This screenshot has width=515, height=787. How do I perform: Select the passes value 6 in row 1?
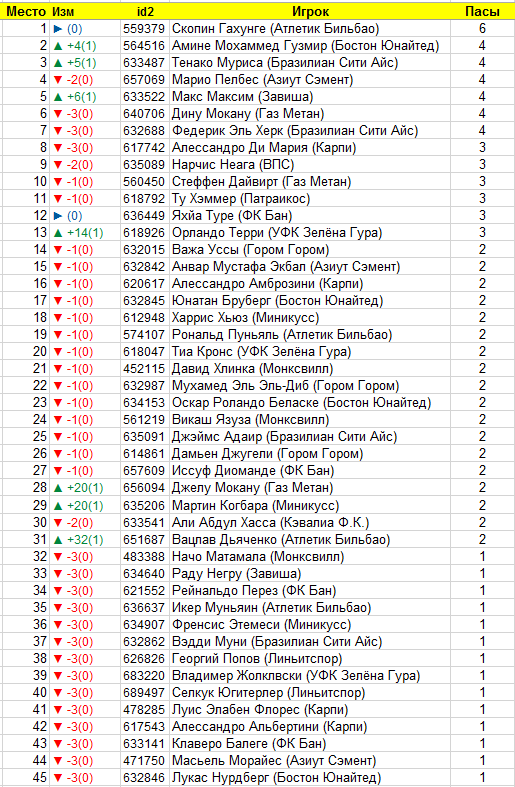point(482,29)
